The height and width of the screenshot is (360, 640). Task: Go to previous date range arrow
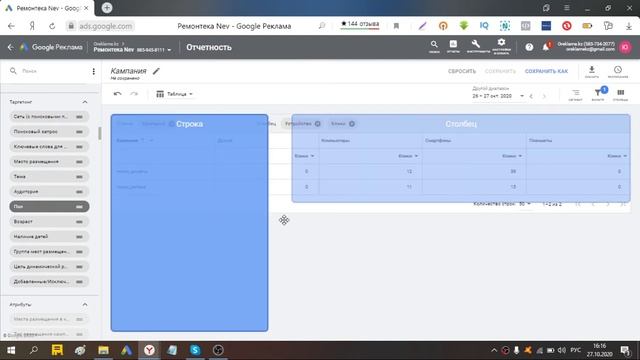pos(531,96)
